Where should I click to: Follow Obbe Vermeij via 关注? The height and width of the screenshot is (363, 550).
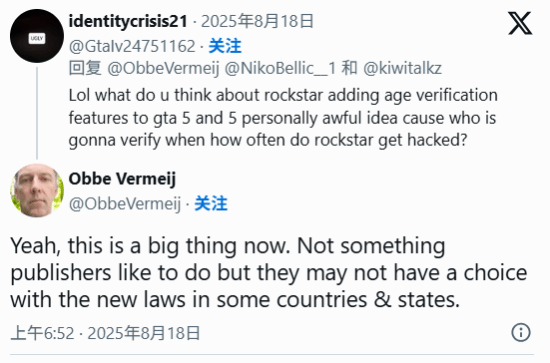[211, 204]
